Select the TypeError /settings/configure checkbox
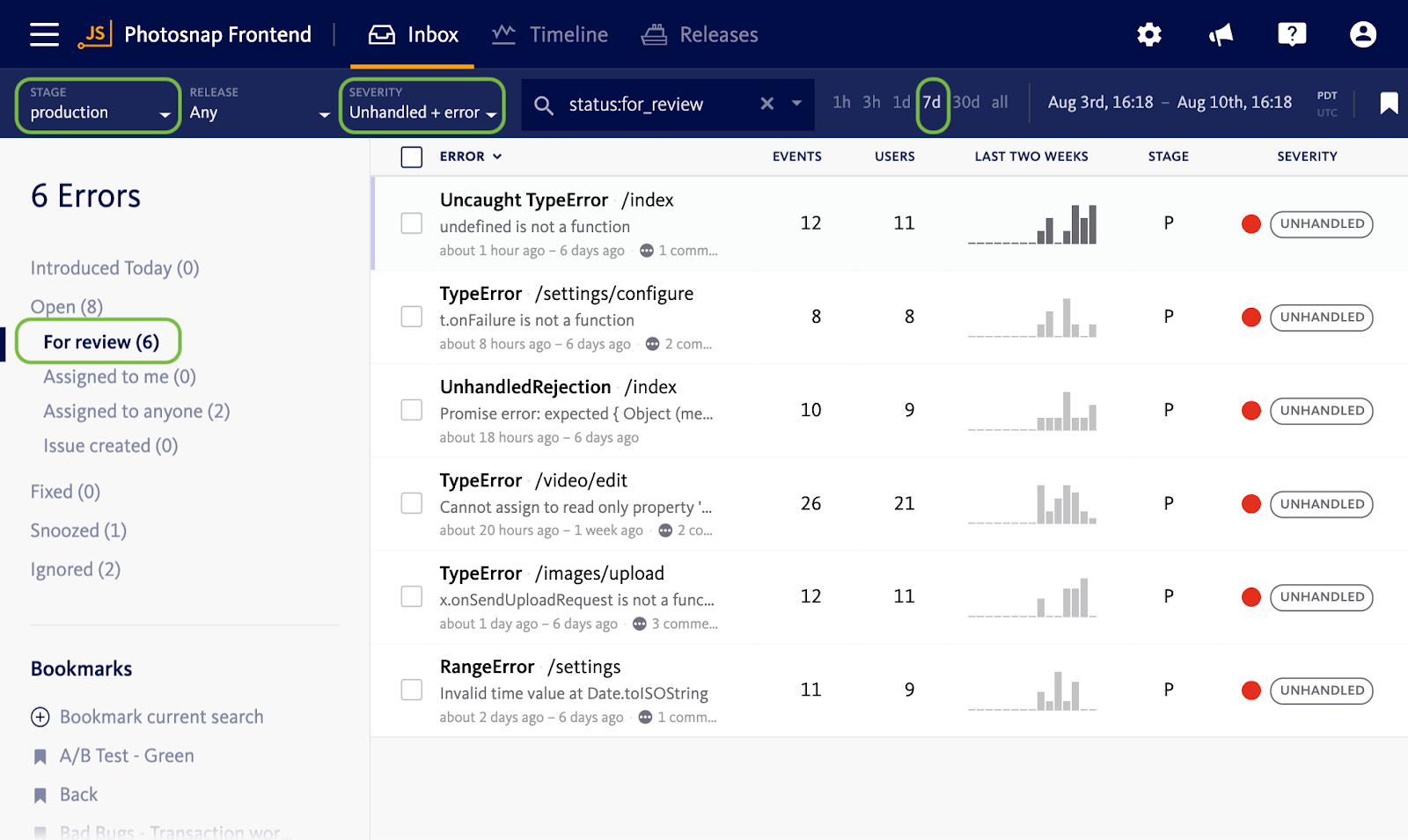 click(412, 316)
